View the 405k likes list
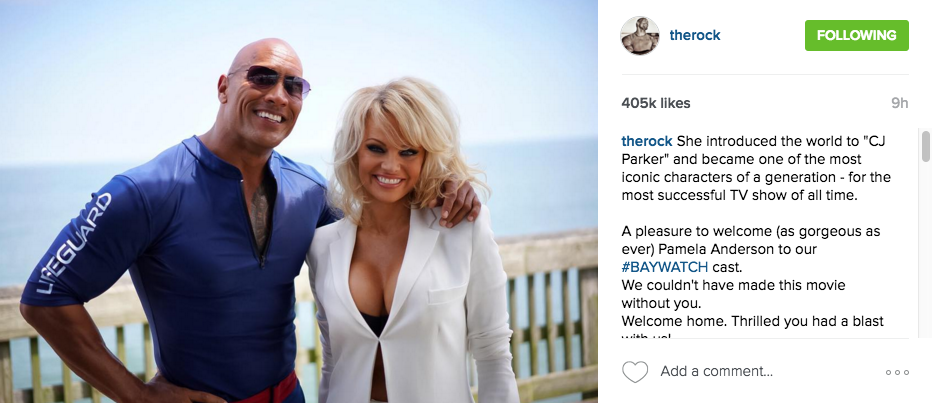The height and width of the screenshot is (403, 932). click(x=656, y=103)
